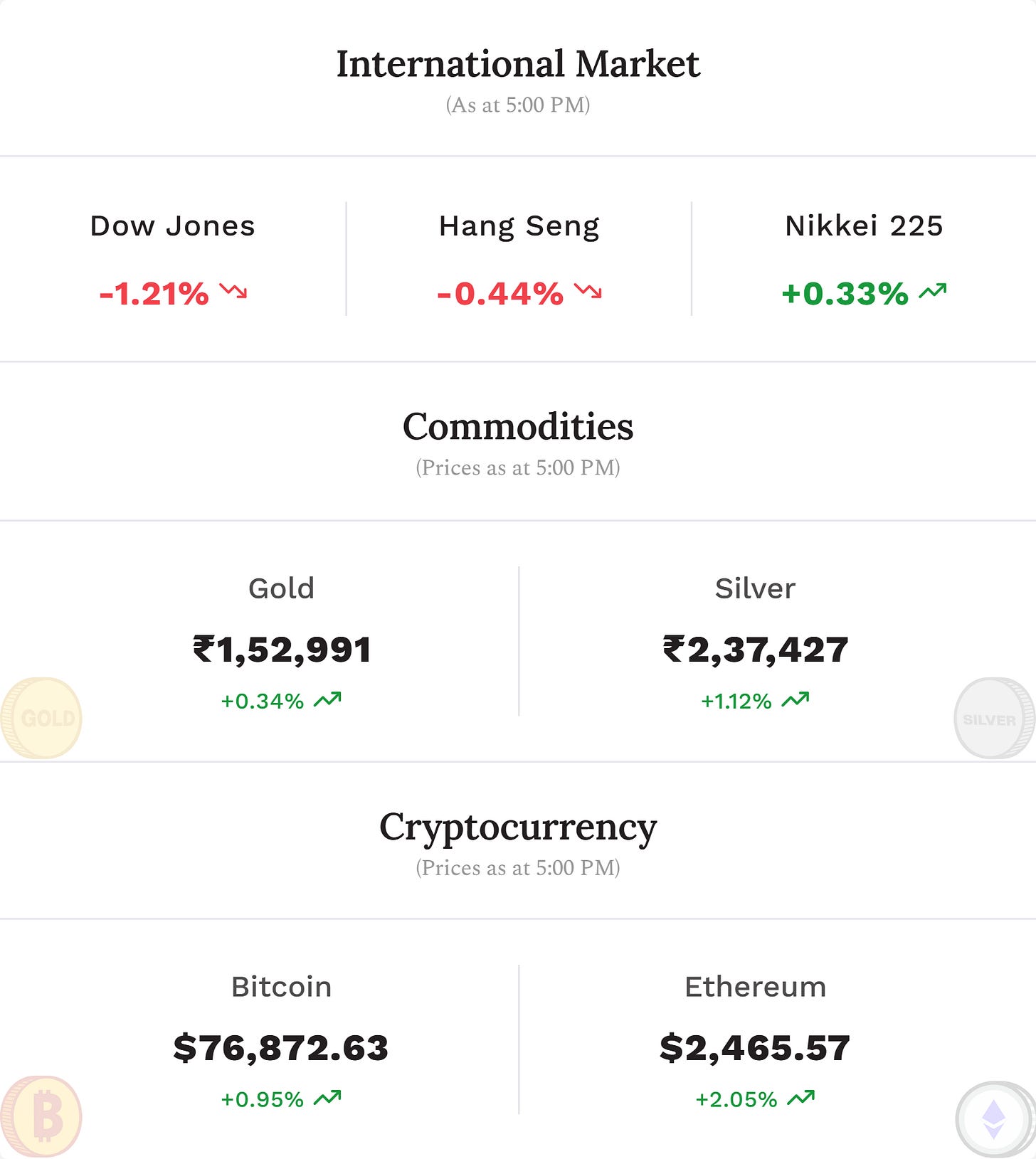Select the Hang Seng -0.44% value
Image resolution: width=1036 pixels, height=1159 pixels.
coord(500,293)
